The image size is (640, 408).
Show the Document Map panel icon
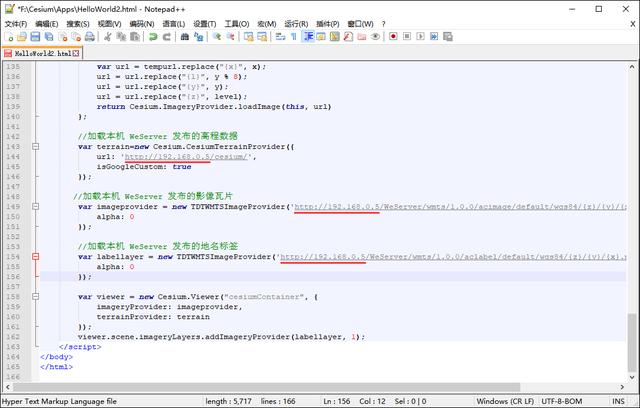click(x=335, y=37)
